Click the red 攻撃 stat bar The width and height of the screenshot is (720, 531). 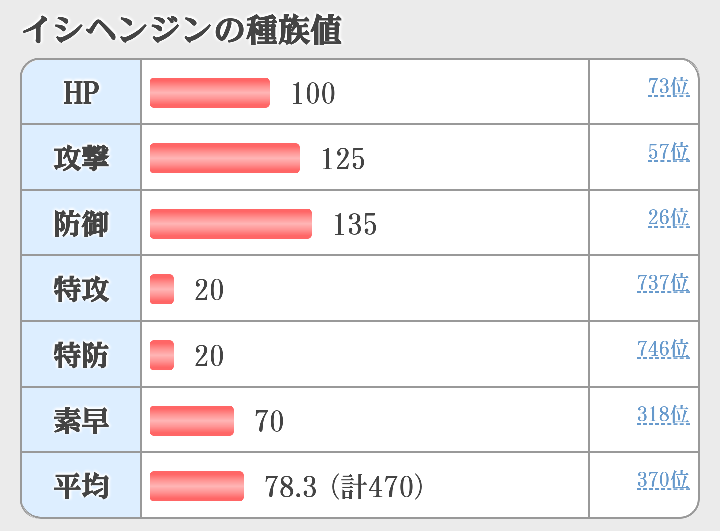(225, 158)
